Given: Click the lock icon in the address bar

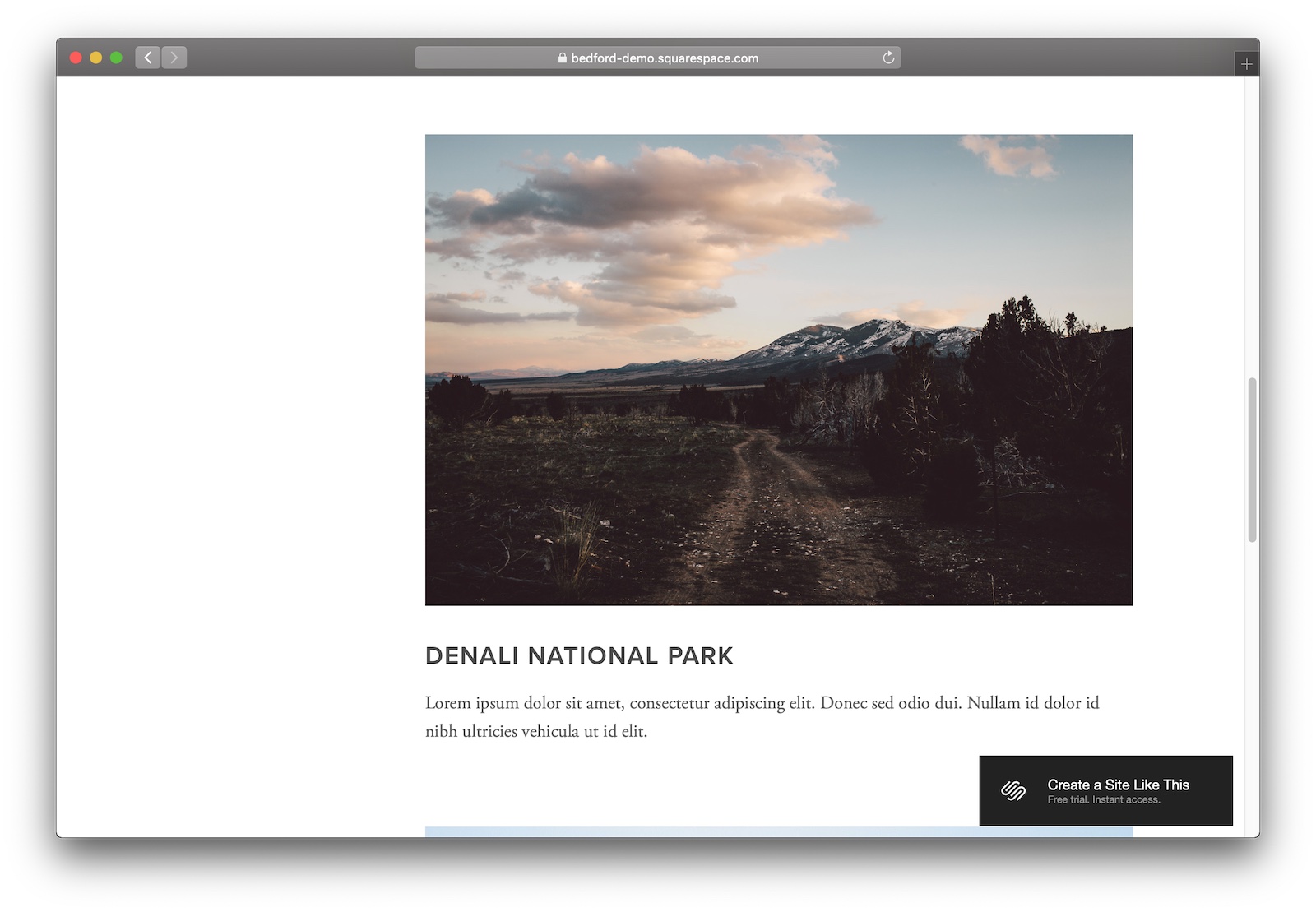Looking at the screenshot, I should point(563,58).
